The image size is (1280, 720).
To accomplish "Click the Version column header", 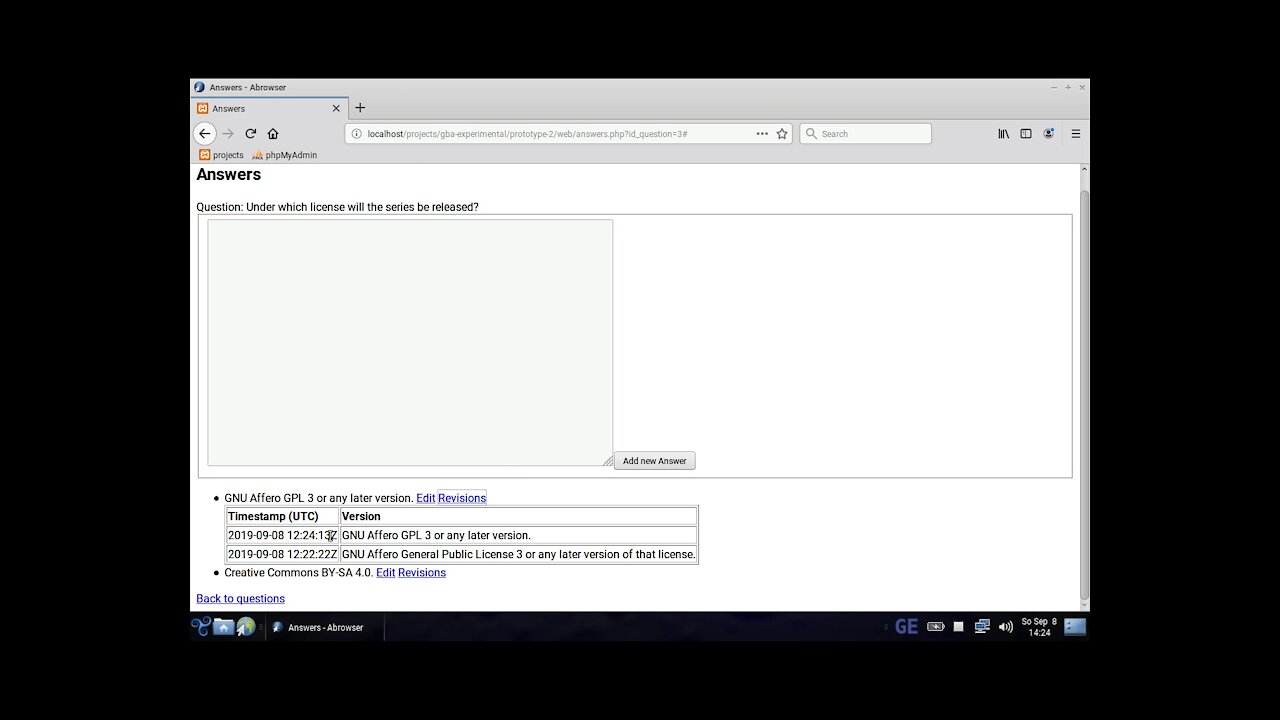I will (518, 516).
